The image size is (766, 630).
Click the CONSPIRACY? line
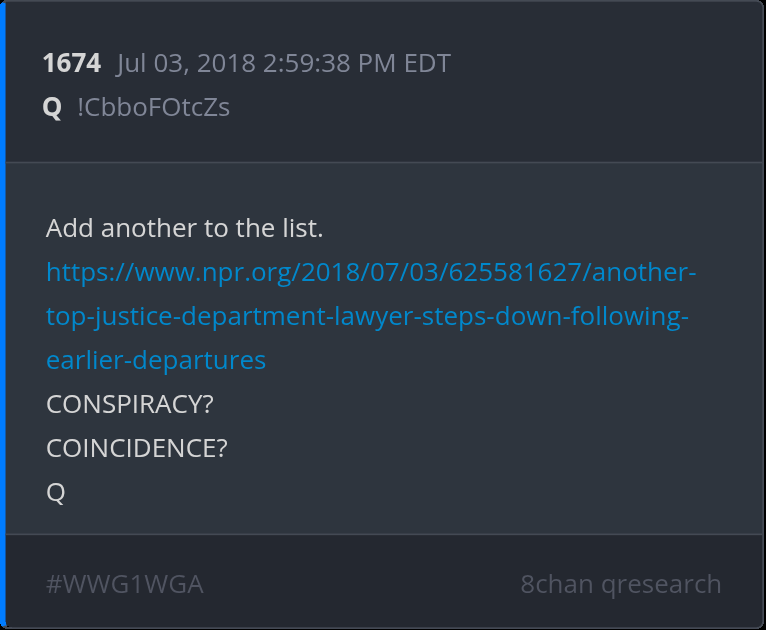click(130, 404)
